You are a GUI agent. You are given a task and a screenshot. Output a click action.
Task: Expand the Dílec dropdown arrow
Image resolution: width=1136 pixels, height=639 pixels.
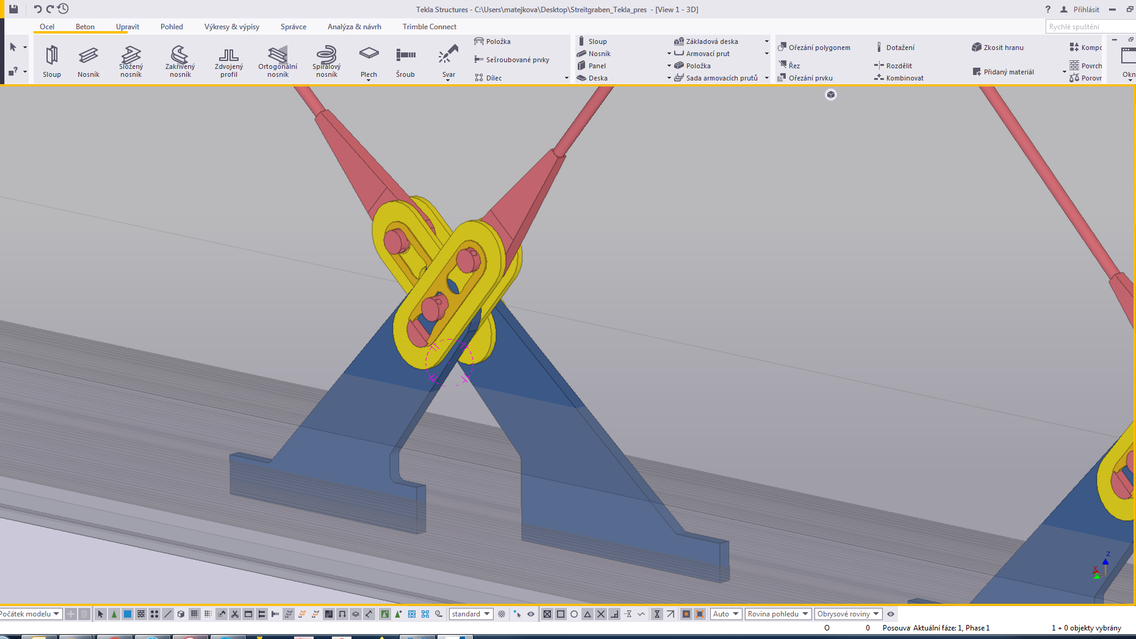click(x=567, y=78)
